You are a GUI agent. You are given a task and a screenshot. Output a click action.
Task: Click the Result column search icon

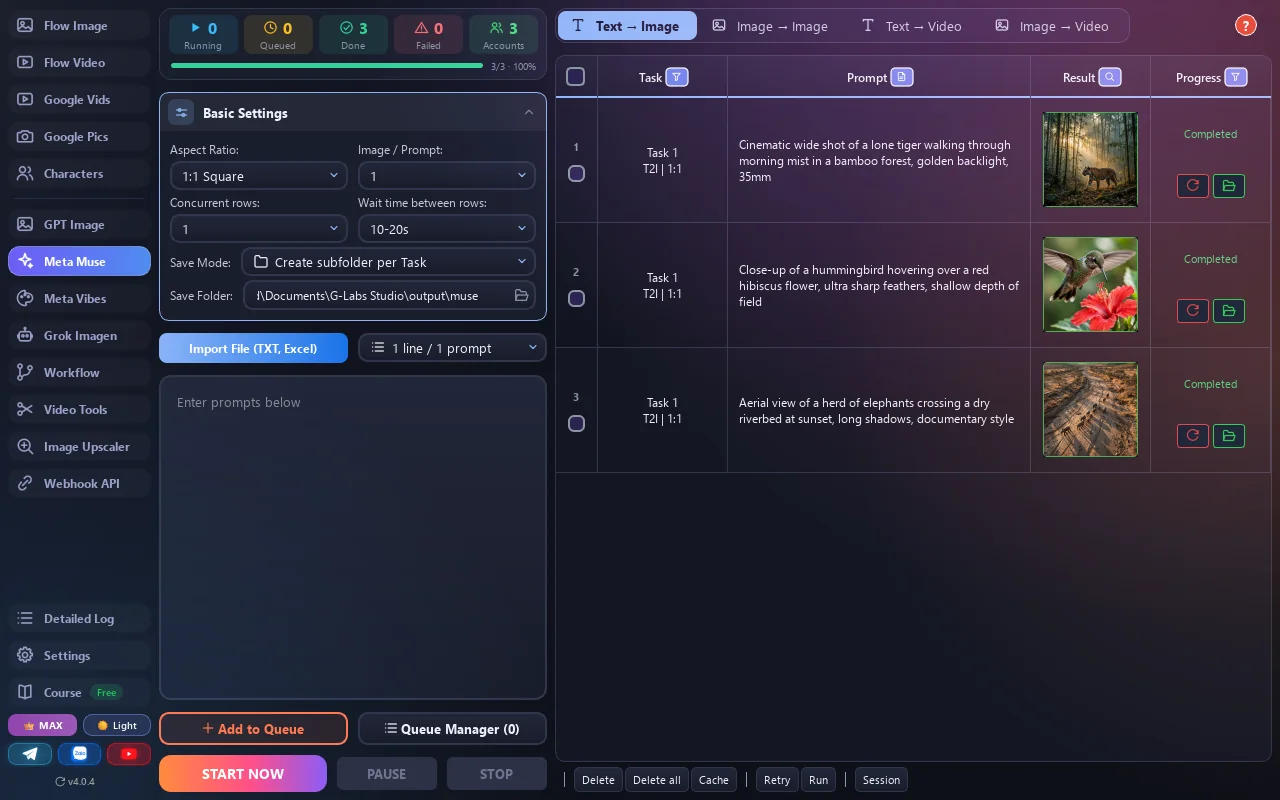[x=1109, y=77]
